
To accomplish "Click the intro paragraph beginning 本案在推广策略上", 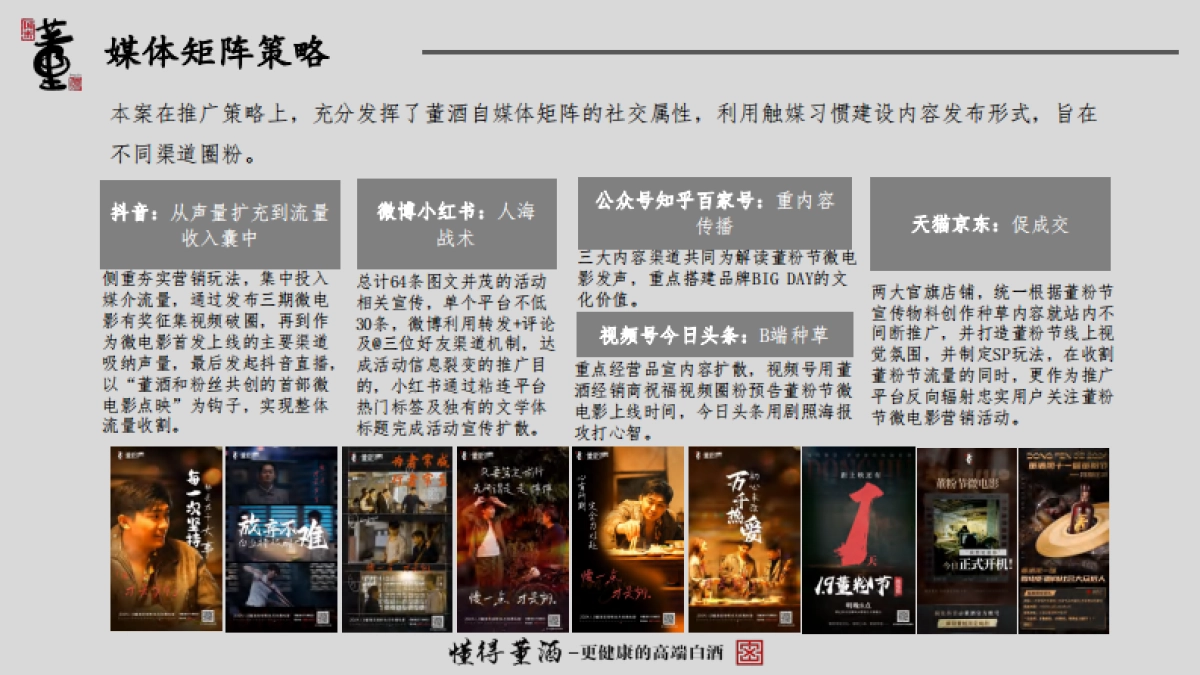I will [603, 134].
